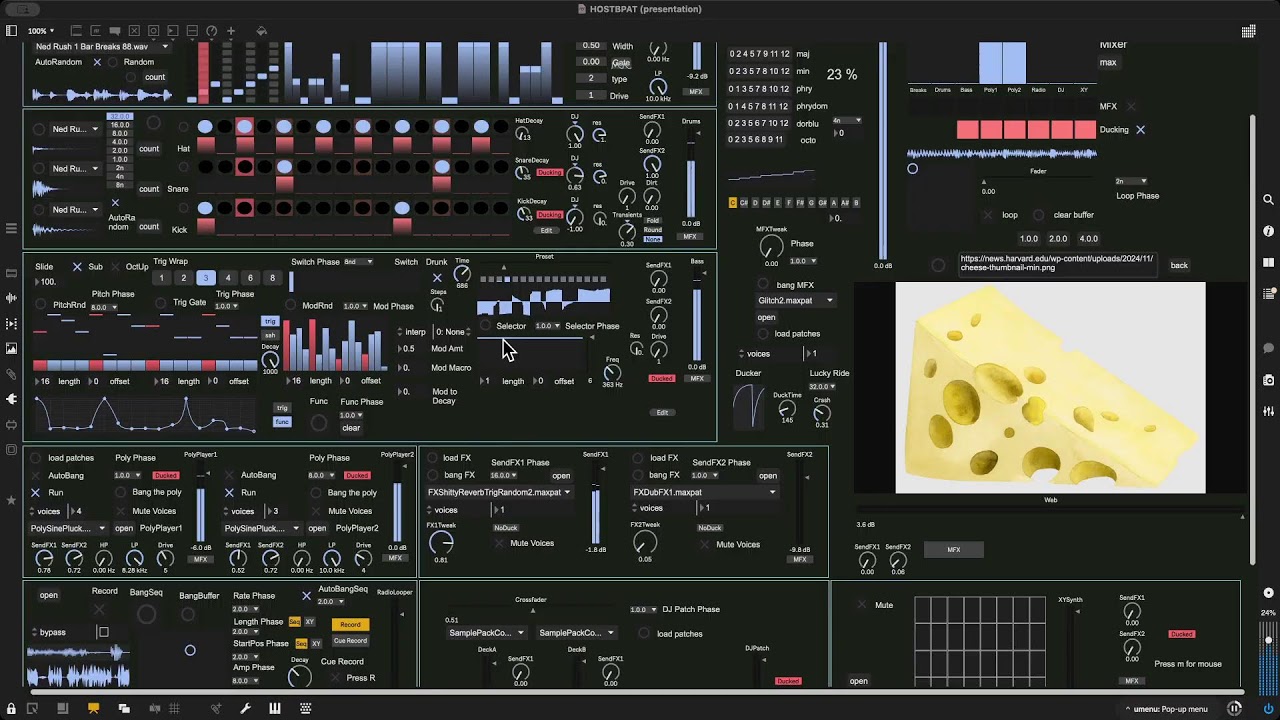
Task: Open the piano keyboard icon in bottom toolbar
Action: click(x=275, y=708)
